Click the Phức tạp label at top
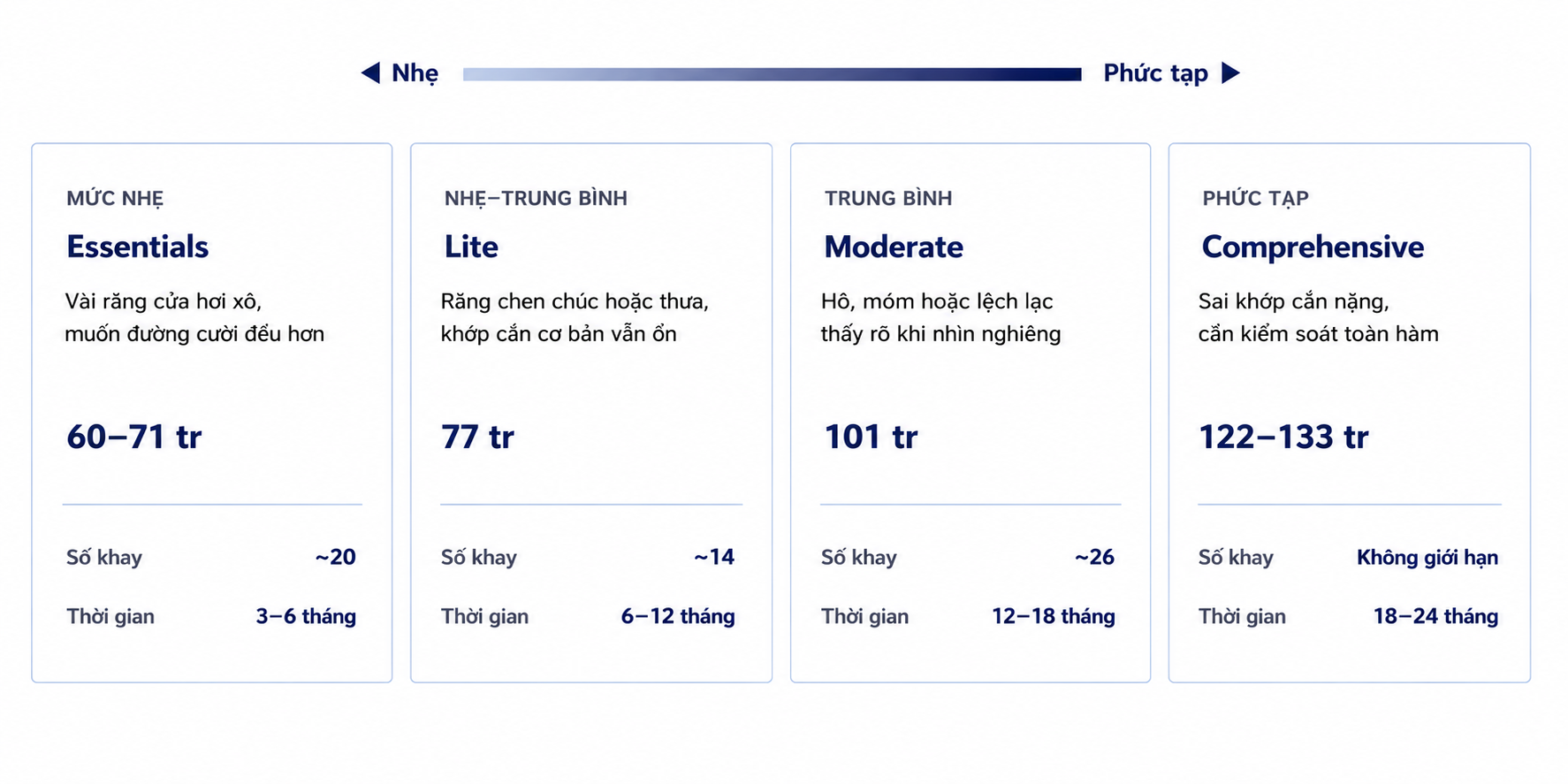Image resolution: width=1568 pixels, height=784 pixels. point(1155,73)
